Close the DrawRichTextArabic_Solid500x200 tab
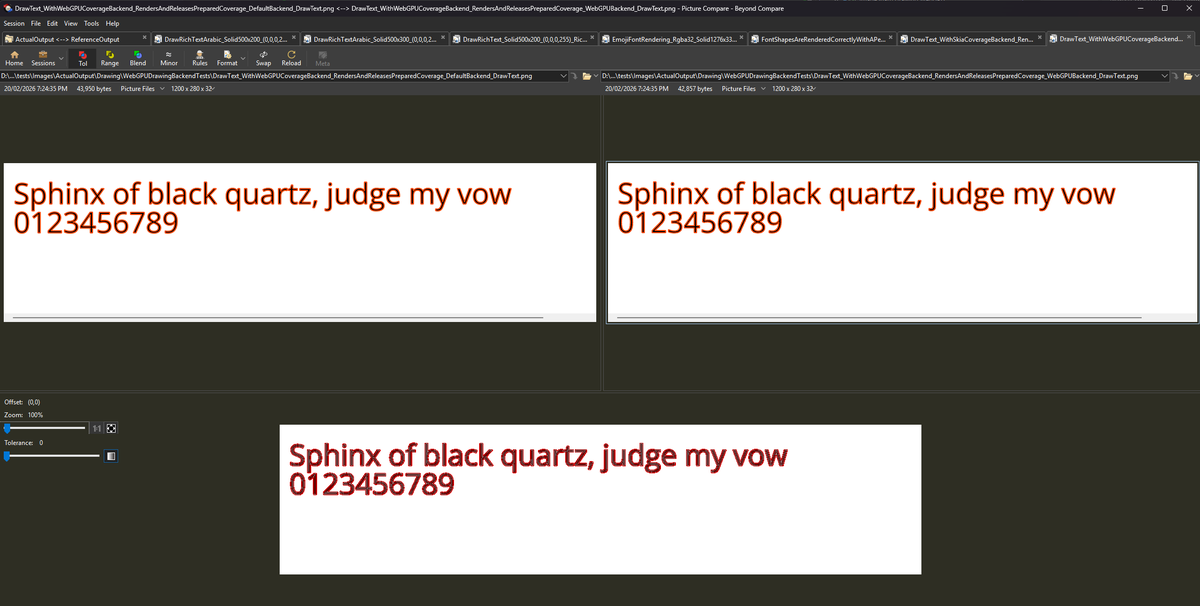Viewport: 1200px width, 606px height. click(x=294, y=39)
